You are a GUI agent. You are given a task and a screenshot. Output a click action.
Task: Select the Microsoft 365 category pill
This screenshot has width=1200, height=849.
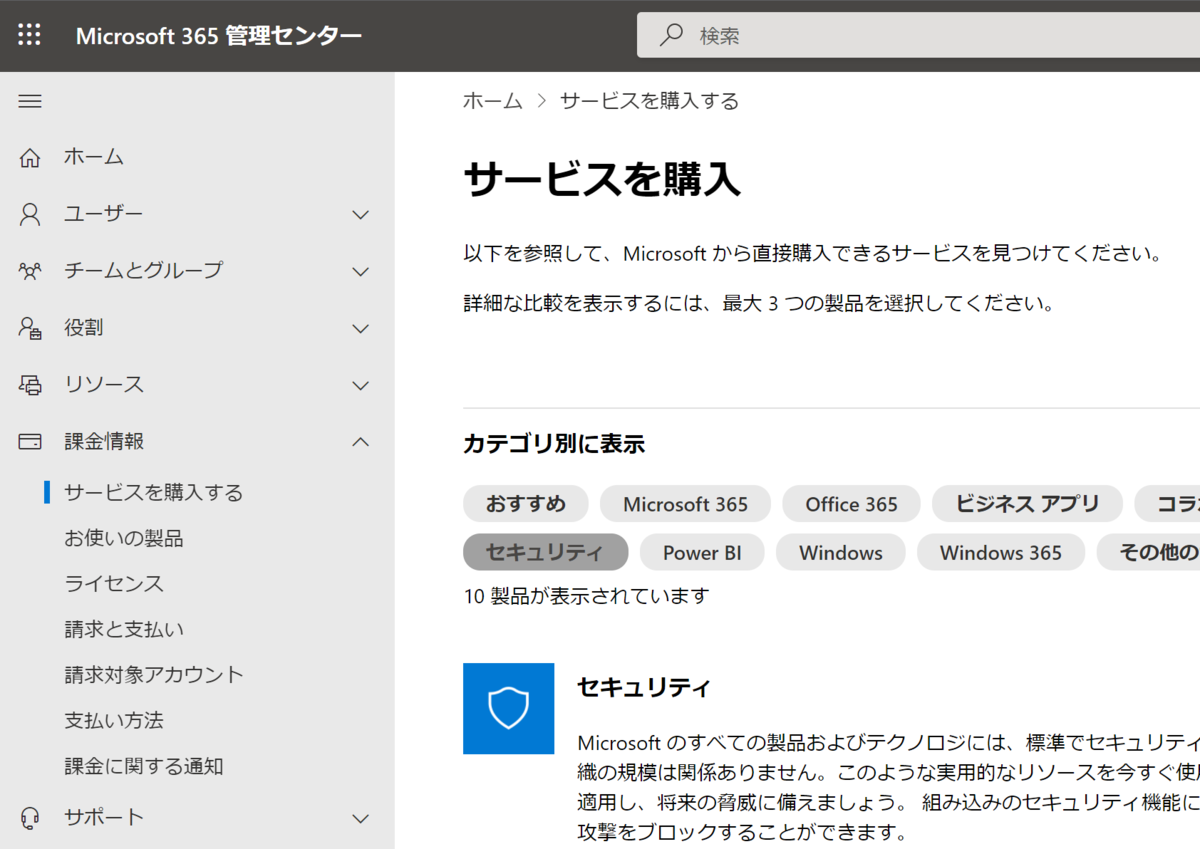[x=686, y=504]
